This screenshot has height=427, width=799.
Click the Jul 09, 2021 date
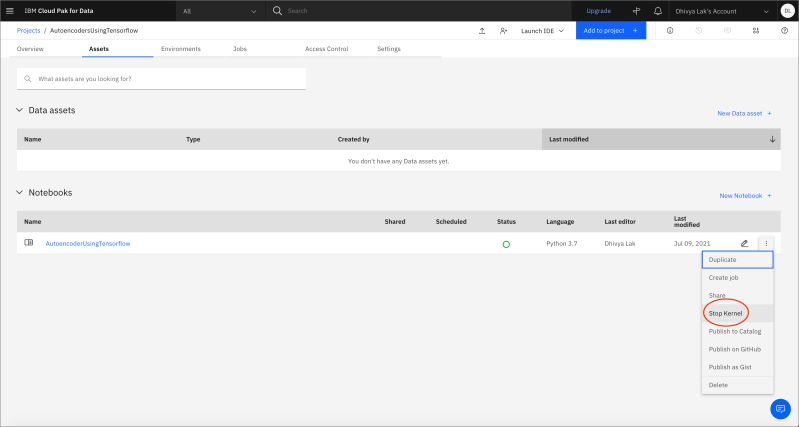coord(691,244)
